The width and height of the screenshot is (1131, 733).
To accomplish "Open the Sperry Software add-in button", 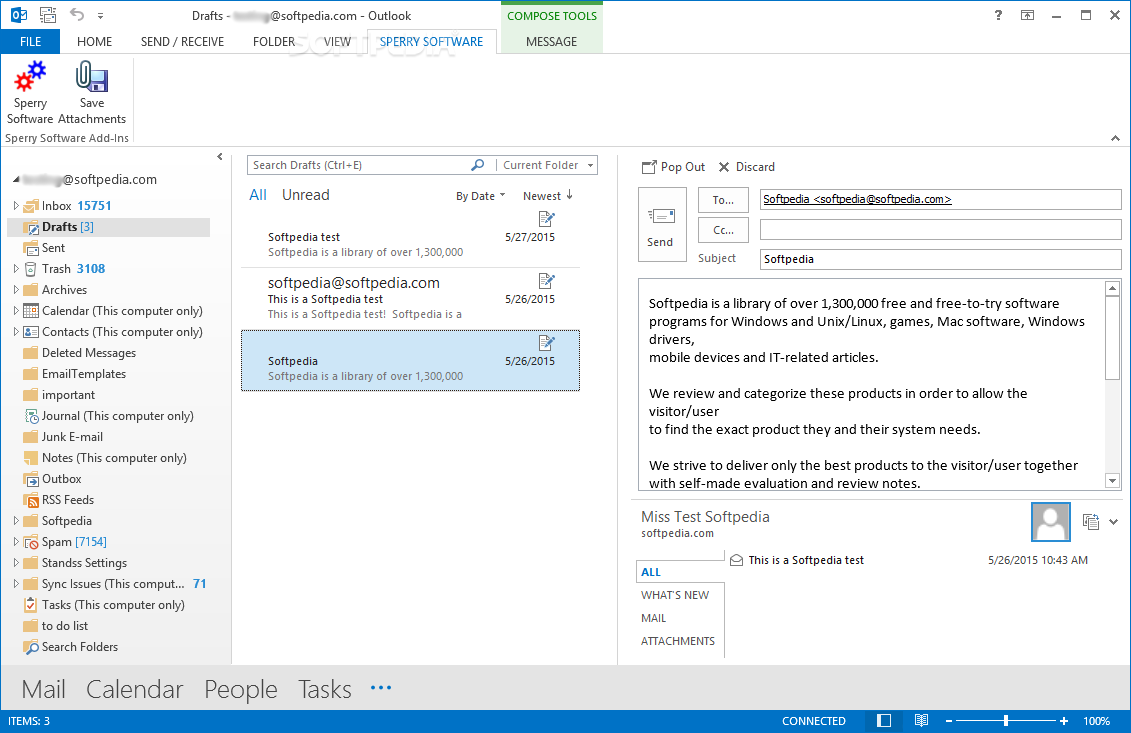I will pos(30,93).
